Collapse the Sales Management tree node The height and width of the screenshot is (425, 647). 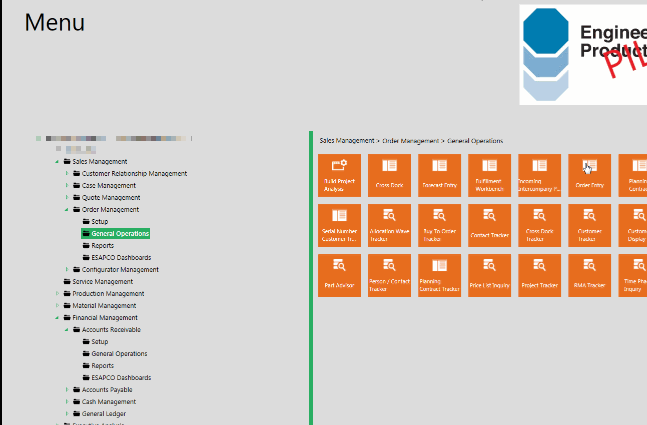pyautogui.click(x=57, y=162)
